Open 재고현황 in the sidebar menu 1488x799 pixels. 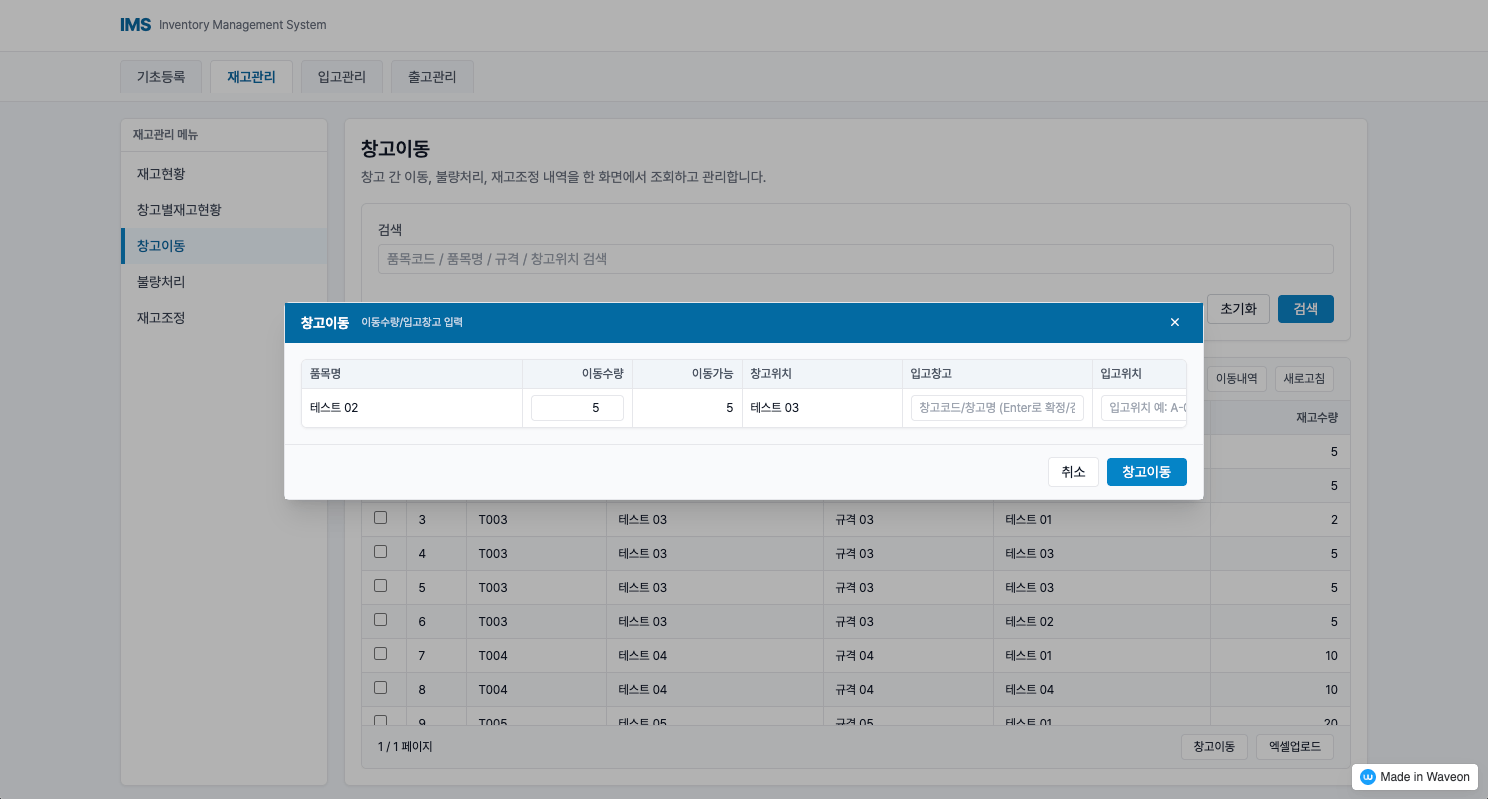tap(161, 174)
